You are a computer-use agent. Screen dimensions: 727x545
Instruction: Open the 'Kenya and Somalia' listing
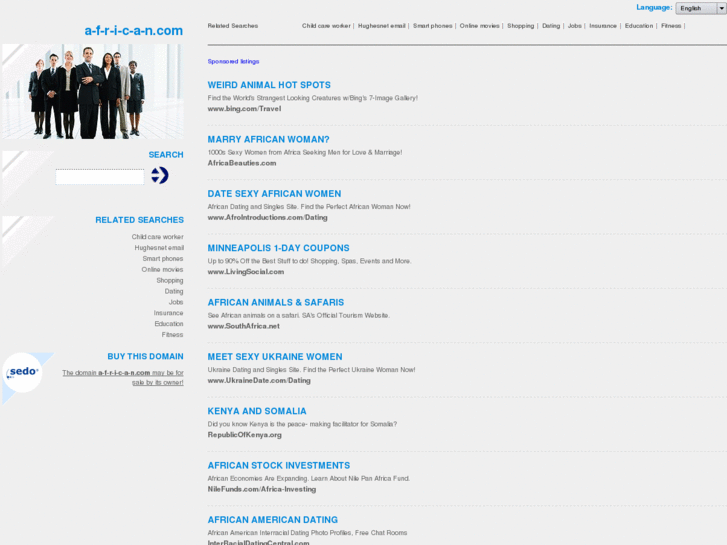(257, 410)
